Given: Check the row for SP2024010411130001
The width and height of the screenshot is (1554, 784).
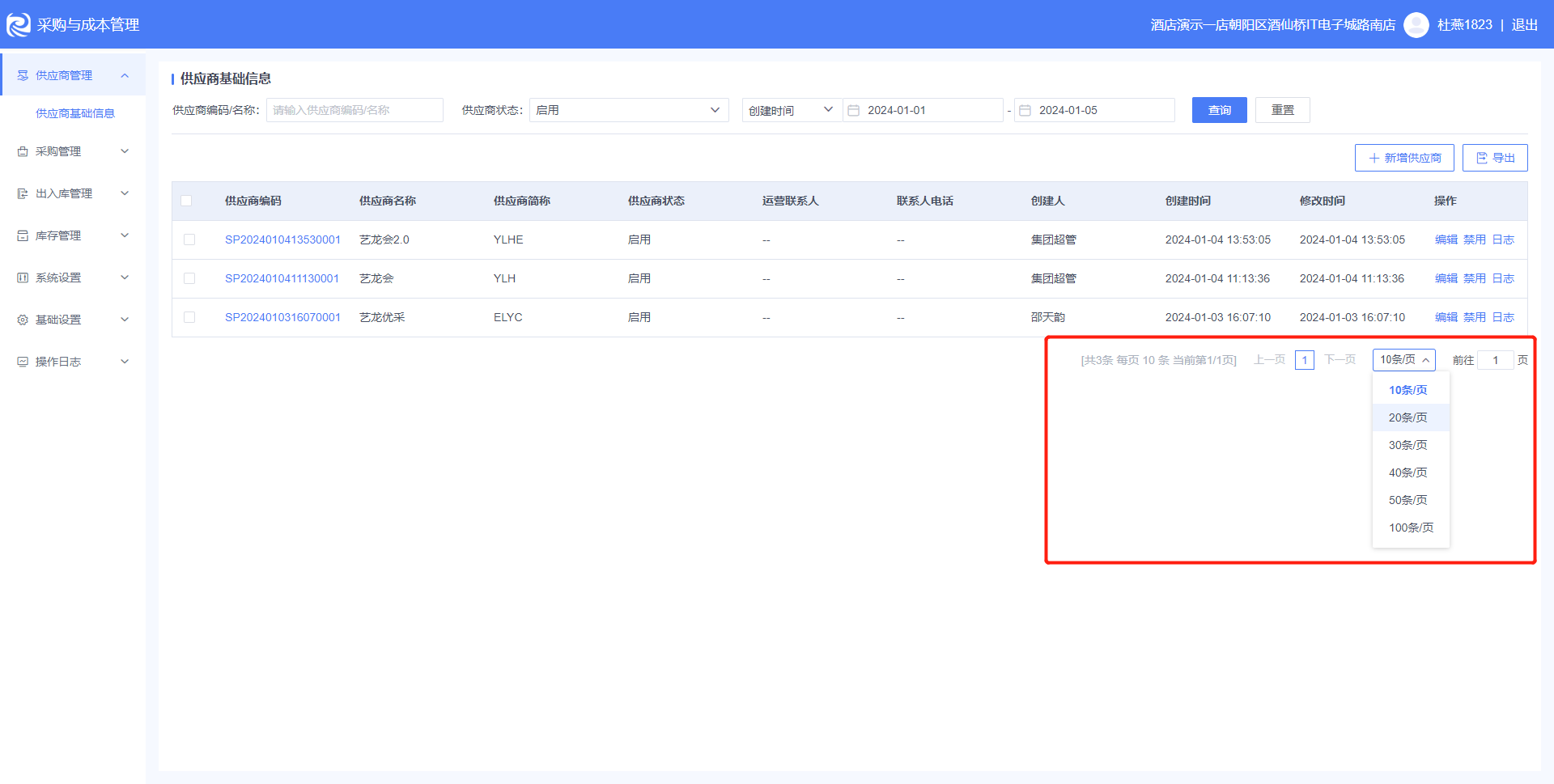Looking at the screenshot, I should point(189,278).
